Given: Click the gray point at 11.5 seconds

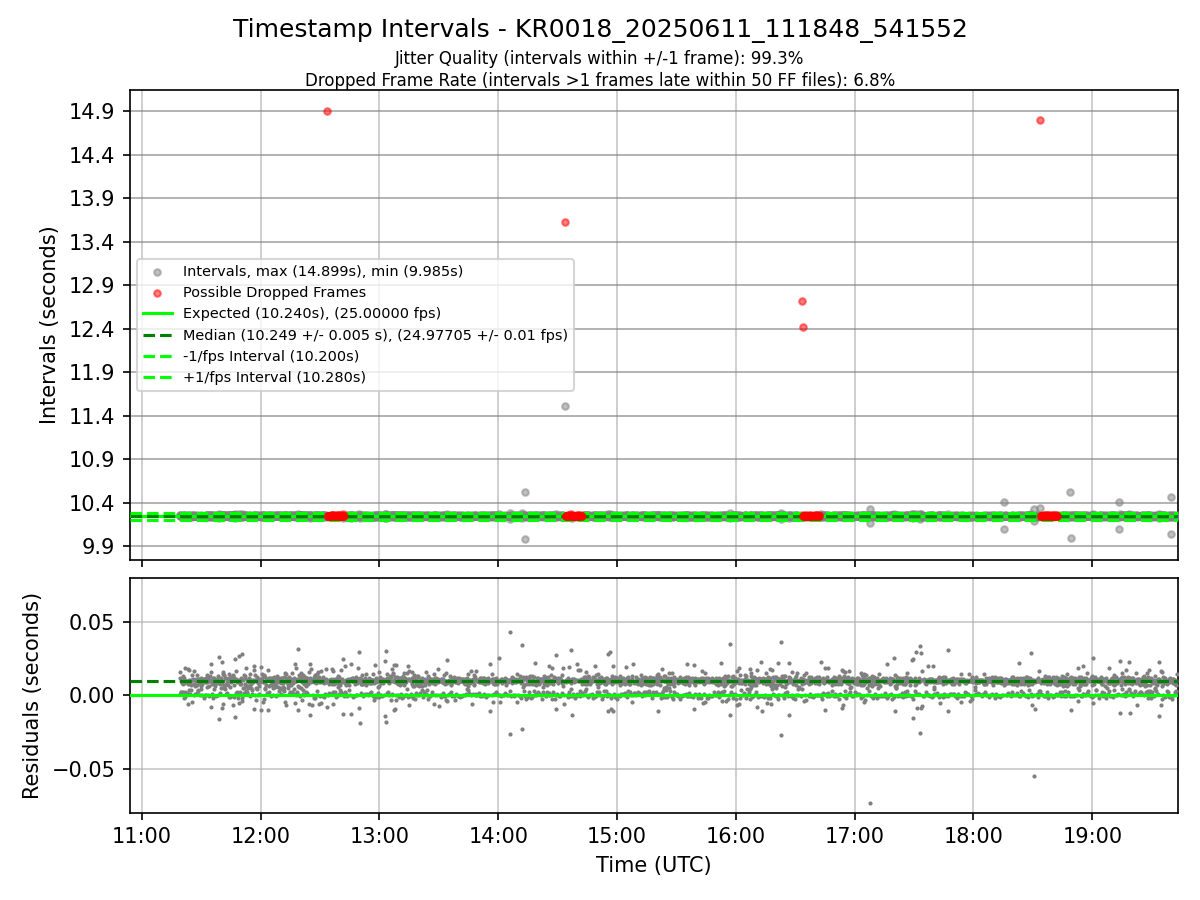Looking at the screenshot, I should (x=565, y=406).
